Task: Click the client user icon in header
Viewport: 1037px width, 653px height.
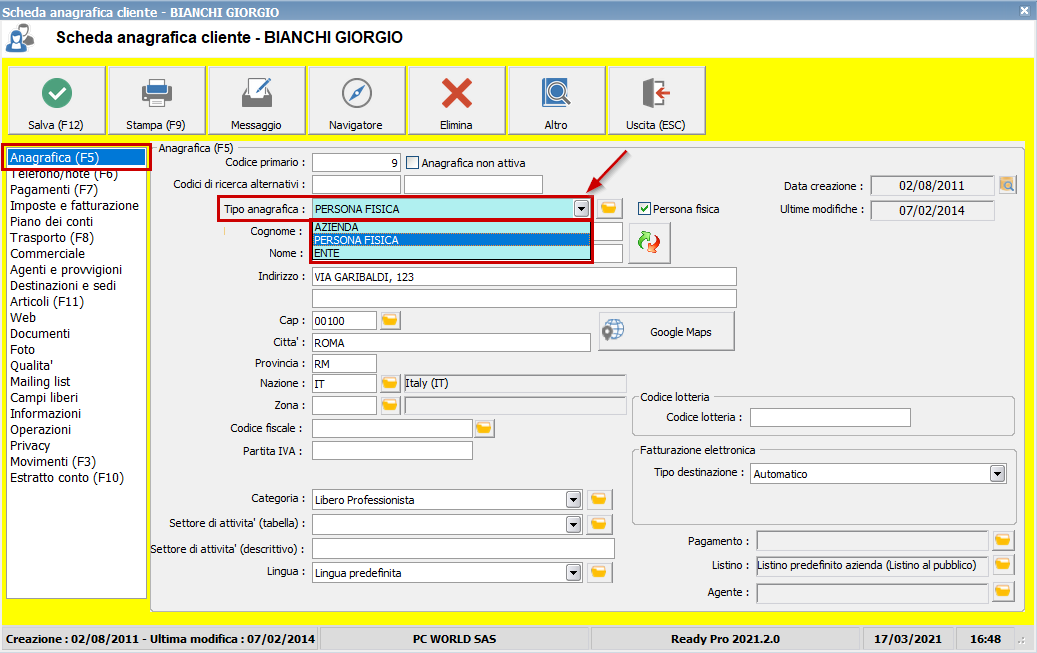Action: [x=20, y=38]
